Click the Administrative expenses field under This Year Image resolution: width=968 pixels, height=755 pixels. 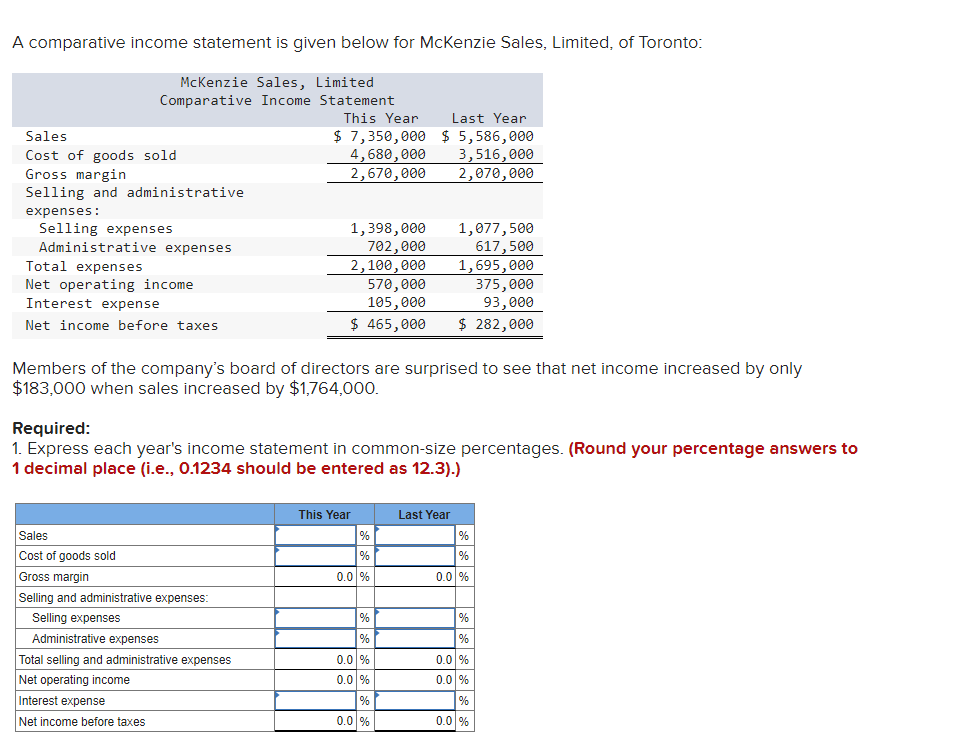[x=315, y=638]
